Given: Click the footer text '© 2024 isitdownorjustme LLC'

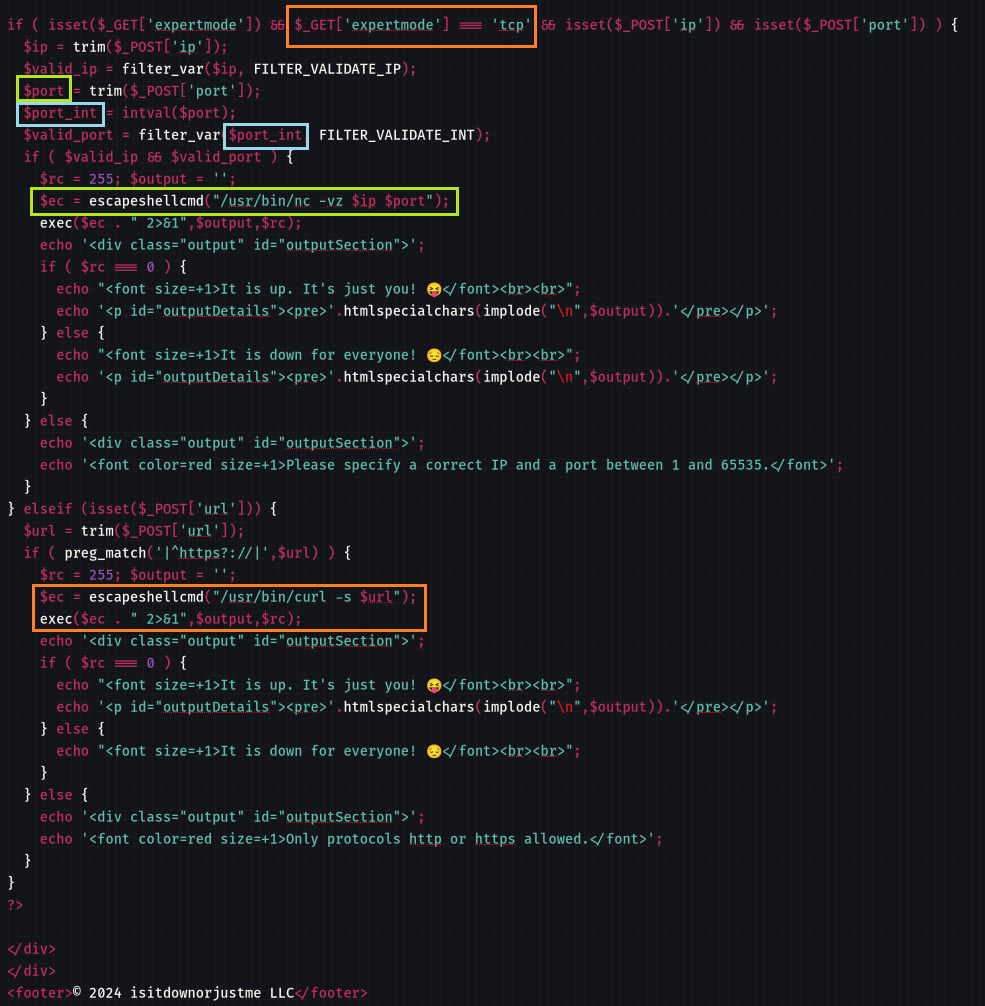Looking at the screenshot, I should [x=183, y=993].
